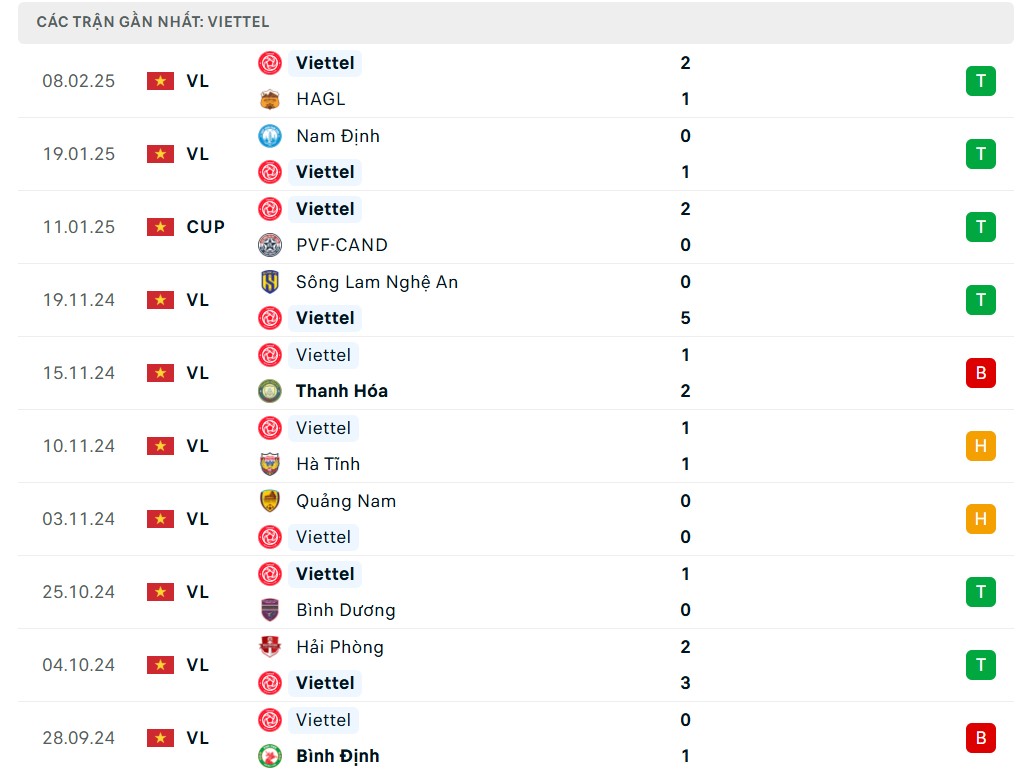Screen dimensions: 1026x772
Task: Click the Thanh Hóa club logo
Action: click(269, 391)
